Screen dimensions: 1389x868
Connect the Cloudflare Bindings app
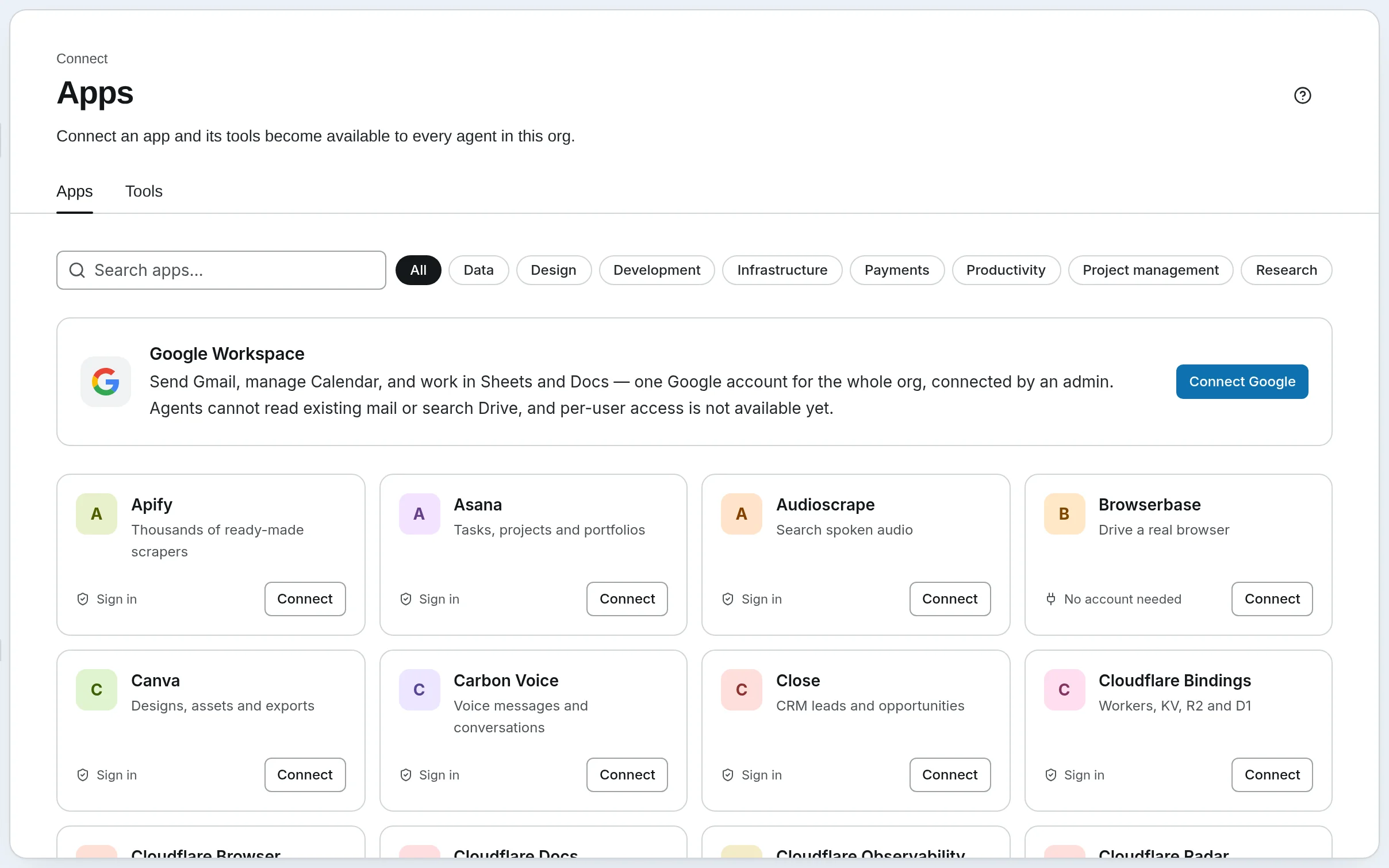(1272, 775)
